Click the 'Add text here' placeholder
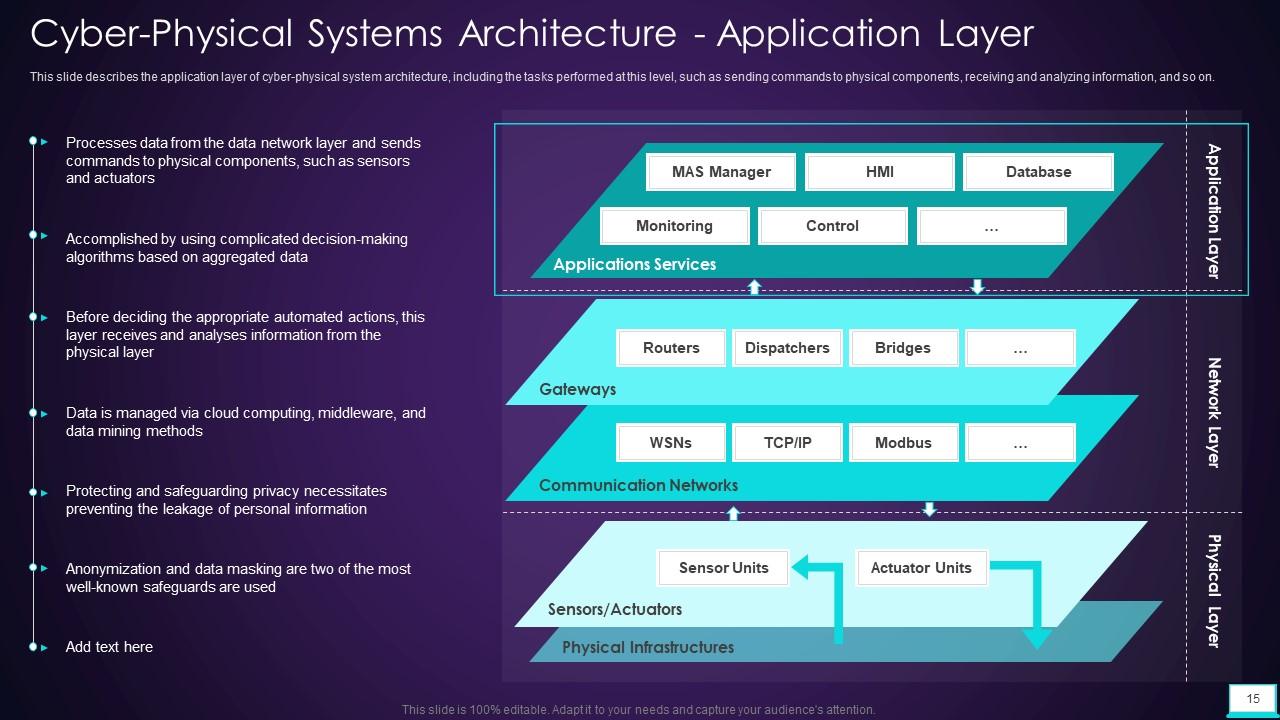 109,647
